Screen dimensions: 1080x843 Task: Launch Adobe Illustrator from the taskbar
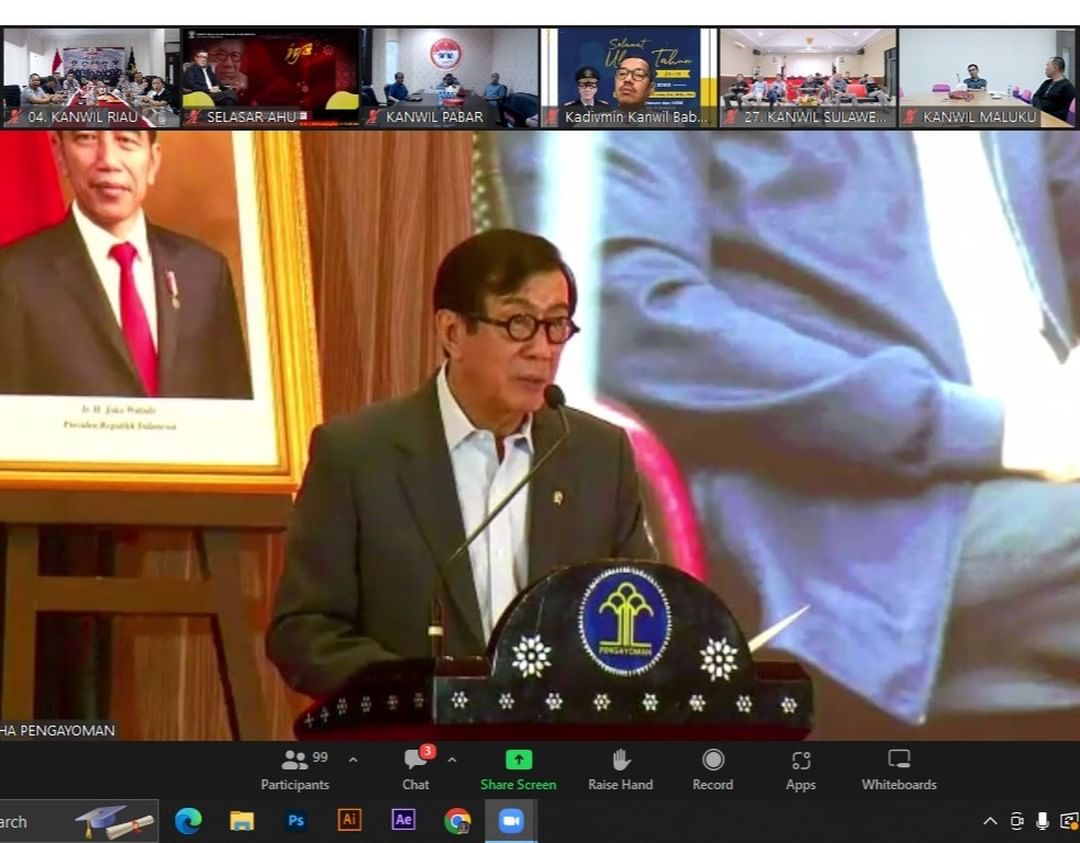pos(349,820)
